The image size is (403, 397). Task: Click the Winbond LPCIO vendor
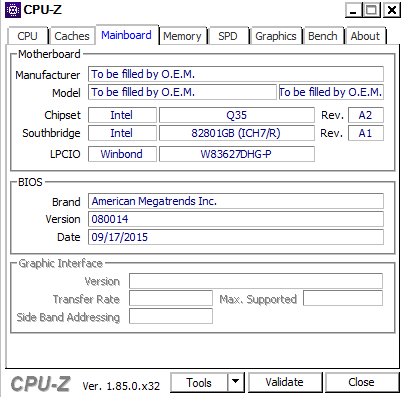tap(122, 154)
